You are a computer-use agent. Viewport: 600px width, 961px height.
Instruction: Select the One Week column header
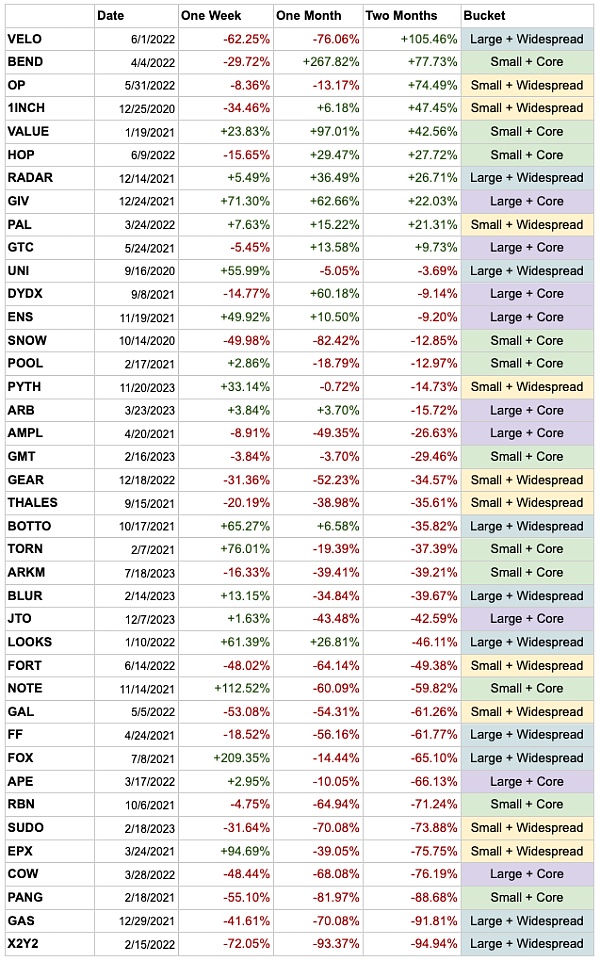click(211, 15)
